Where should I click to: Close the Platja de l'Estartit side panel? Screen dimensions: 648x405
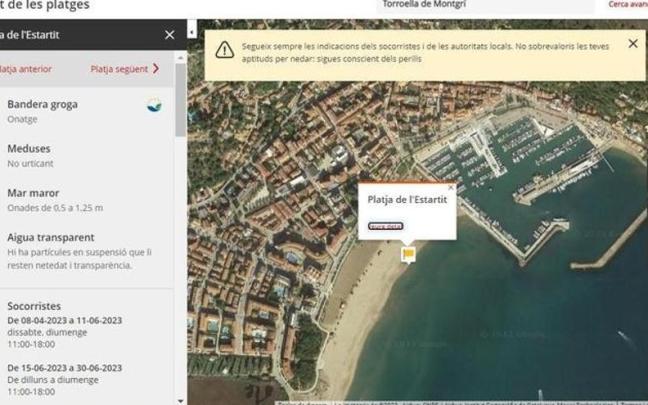(x=169, y=35)
